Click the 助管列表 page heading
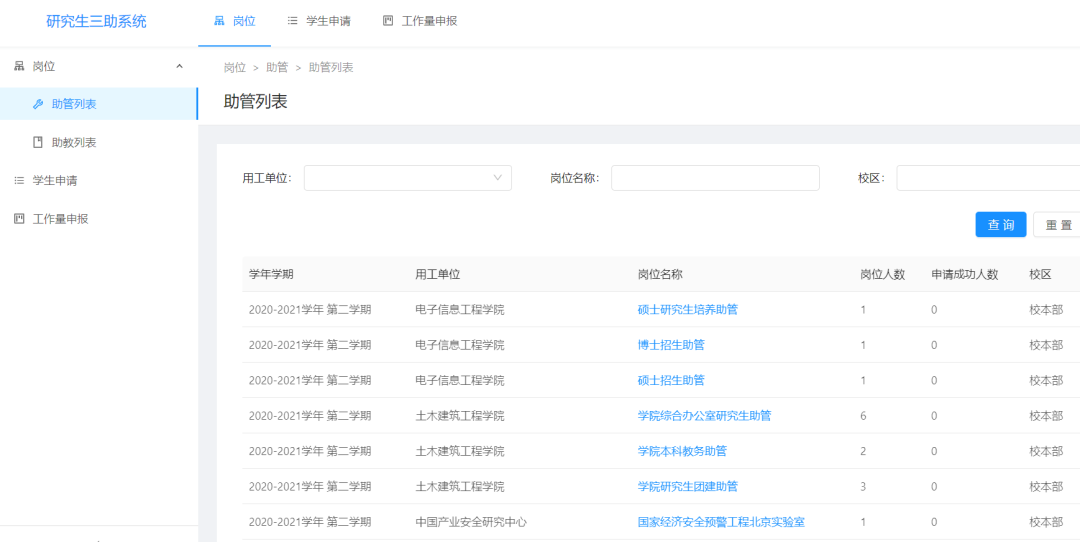Viewport: 1080px width, 542px height. [256, 102]
